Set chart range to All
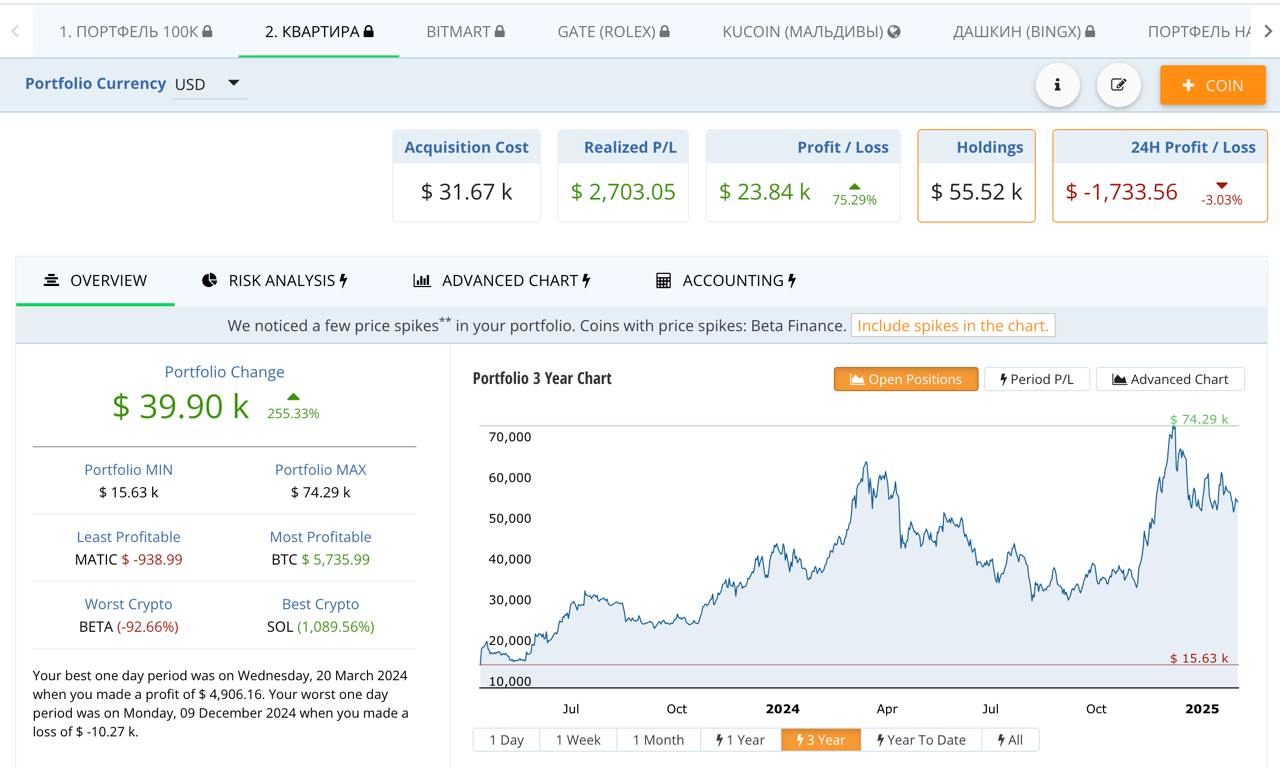The height and width of the screenshot is (768, 1280). click(1011, 740)
